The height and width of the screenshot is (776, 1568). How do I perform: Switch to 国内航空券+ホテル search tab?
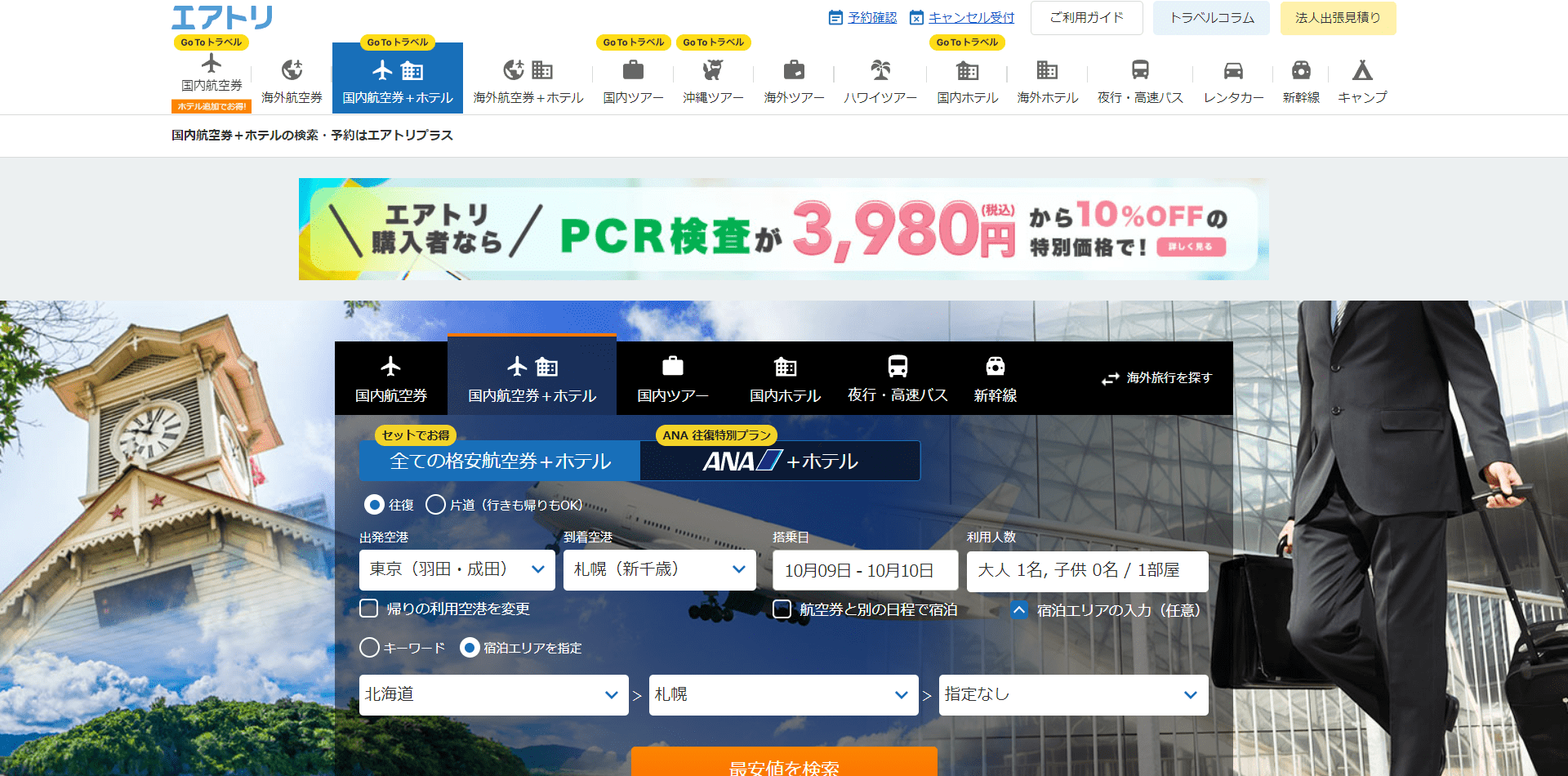[532, 376]
